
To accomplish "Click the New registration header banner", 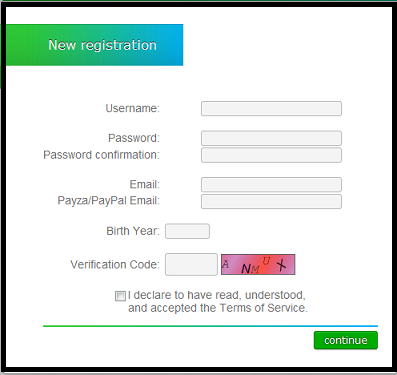I will (95, 45).
